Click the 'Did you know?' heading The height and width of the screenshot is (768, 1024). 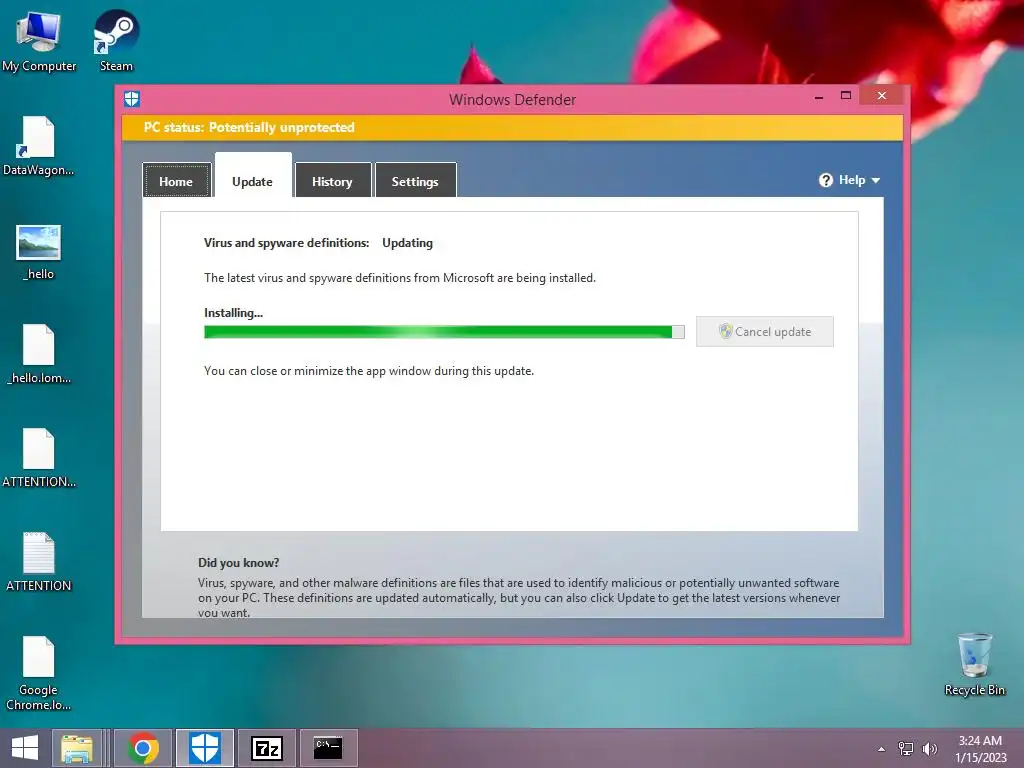(238, 563)
